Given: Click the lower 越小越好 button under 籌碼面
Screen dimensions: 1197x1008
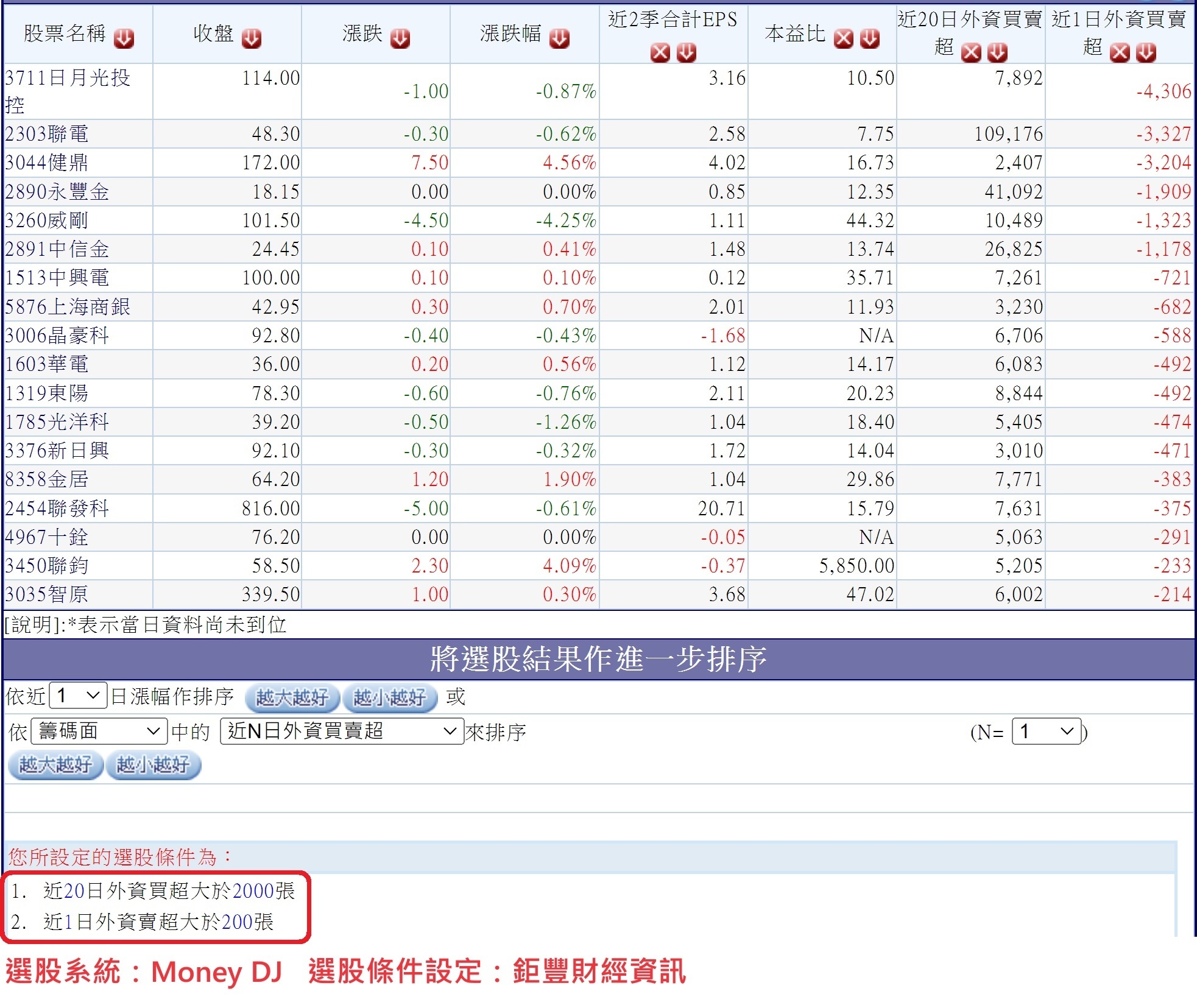Looking at the screenshot, I should point(153,765).
